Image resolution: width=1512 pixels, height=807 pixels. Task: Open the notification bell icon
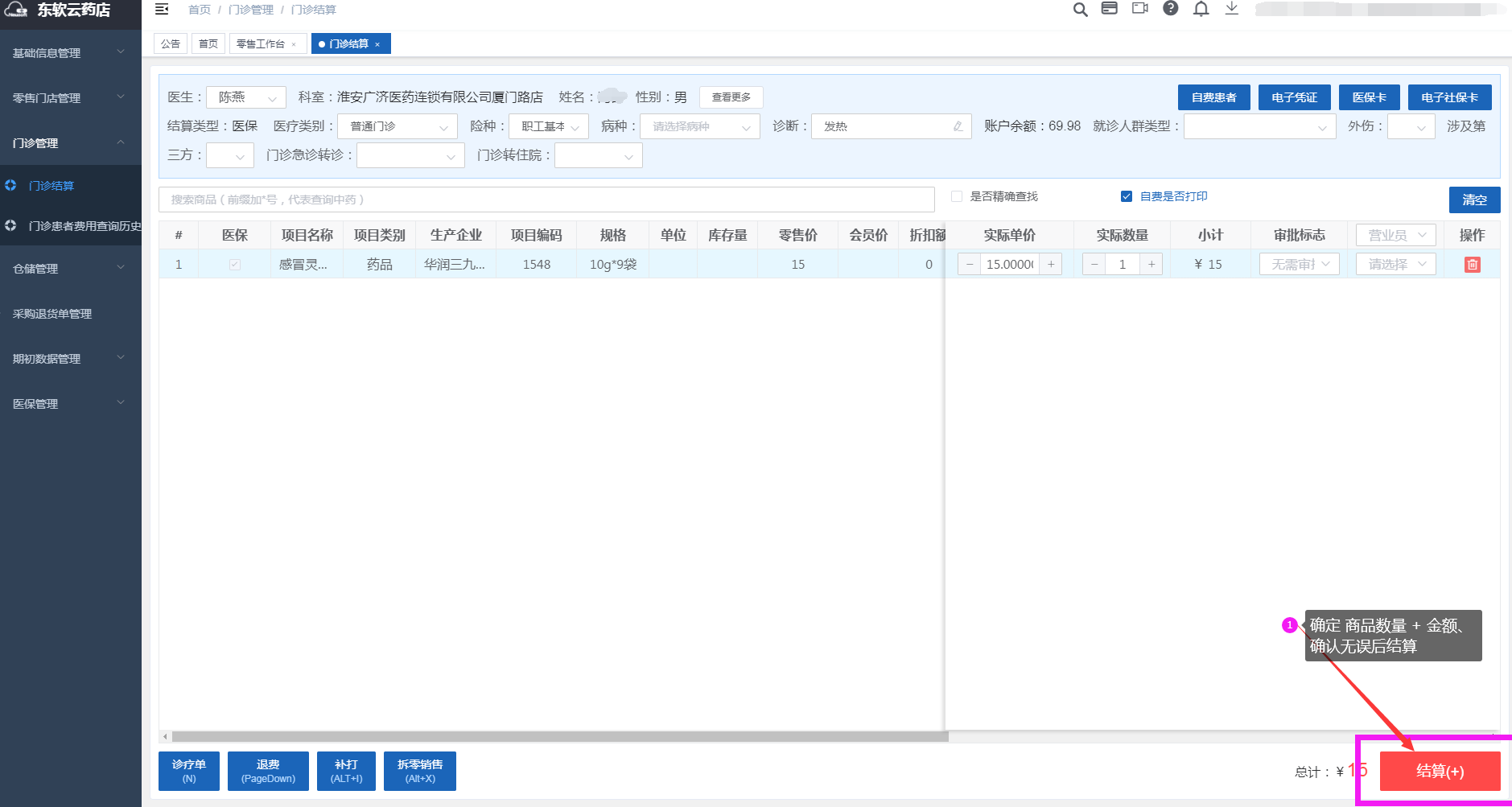point(1201,9)
